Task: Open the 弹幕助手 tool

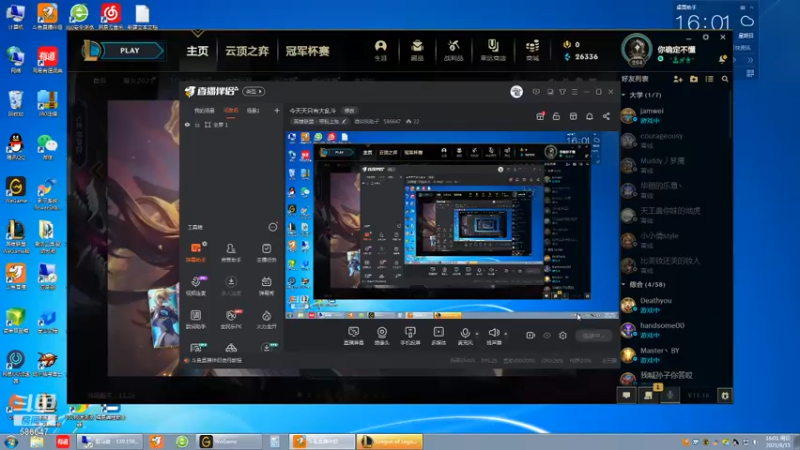Action: 196,252
